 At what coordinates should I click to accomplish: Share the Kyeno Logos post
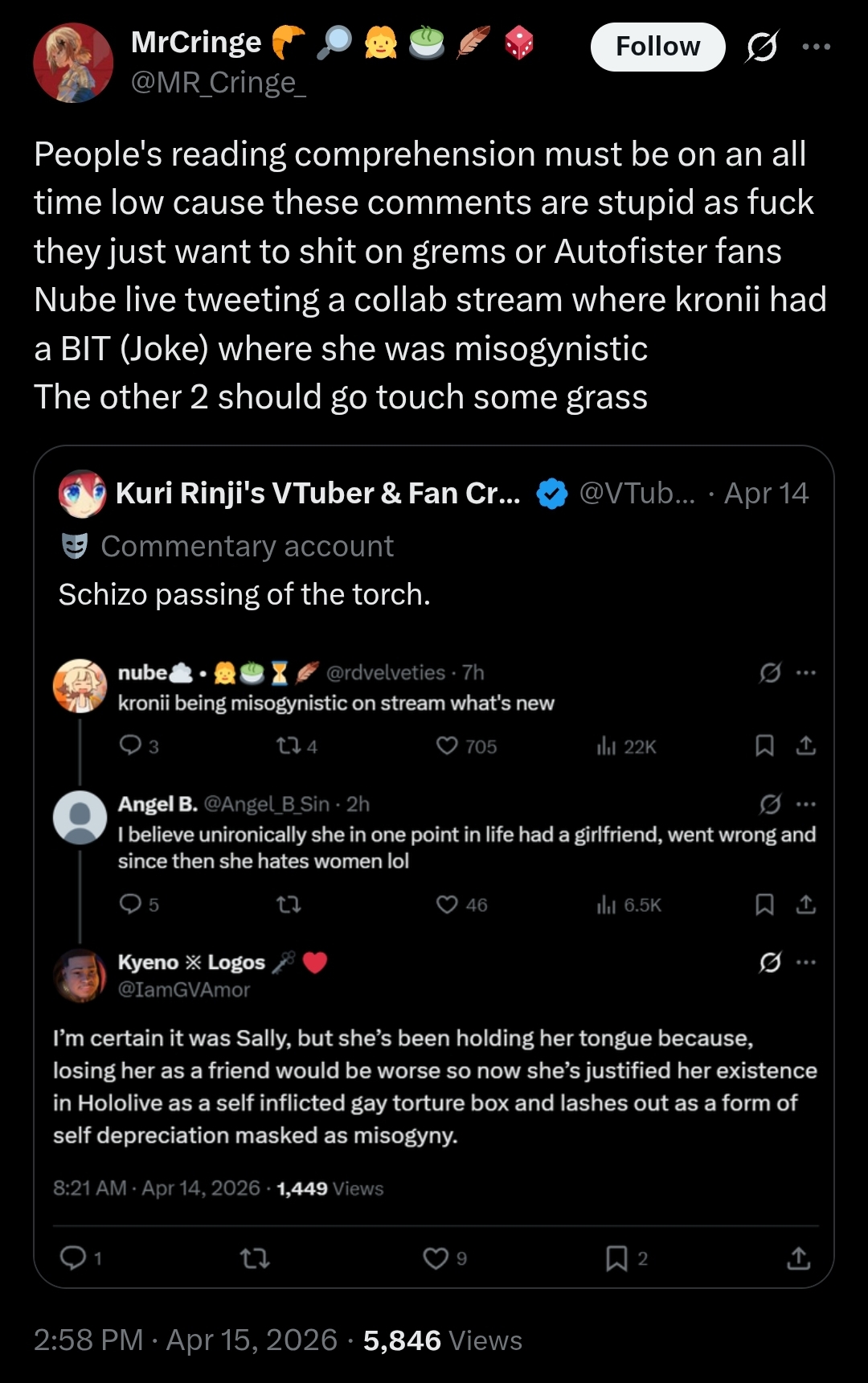point(798,1258)
